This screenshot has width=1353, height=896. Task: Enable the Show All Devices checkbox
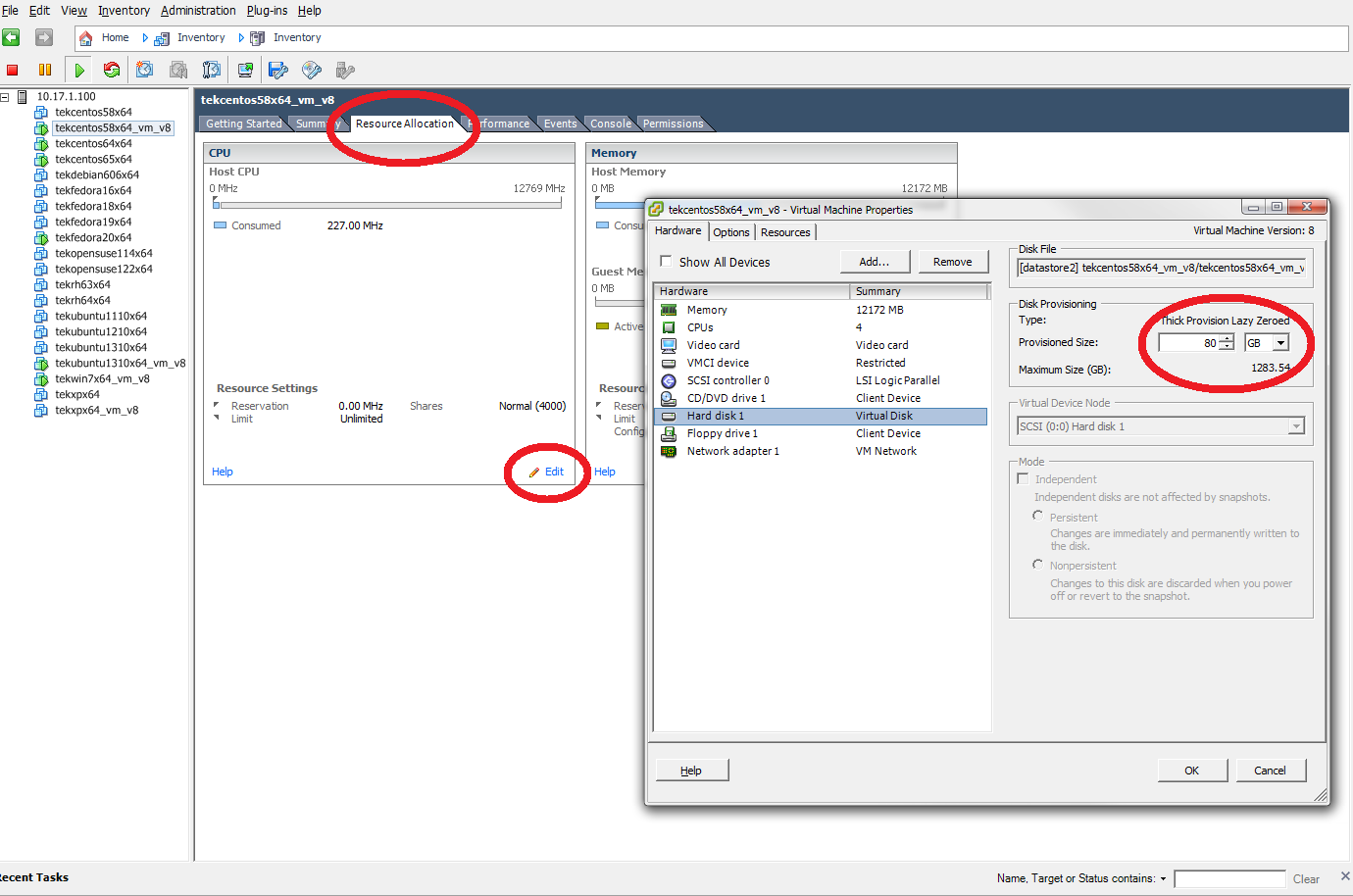click(x=666, y=261)
